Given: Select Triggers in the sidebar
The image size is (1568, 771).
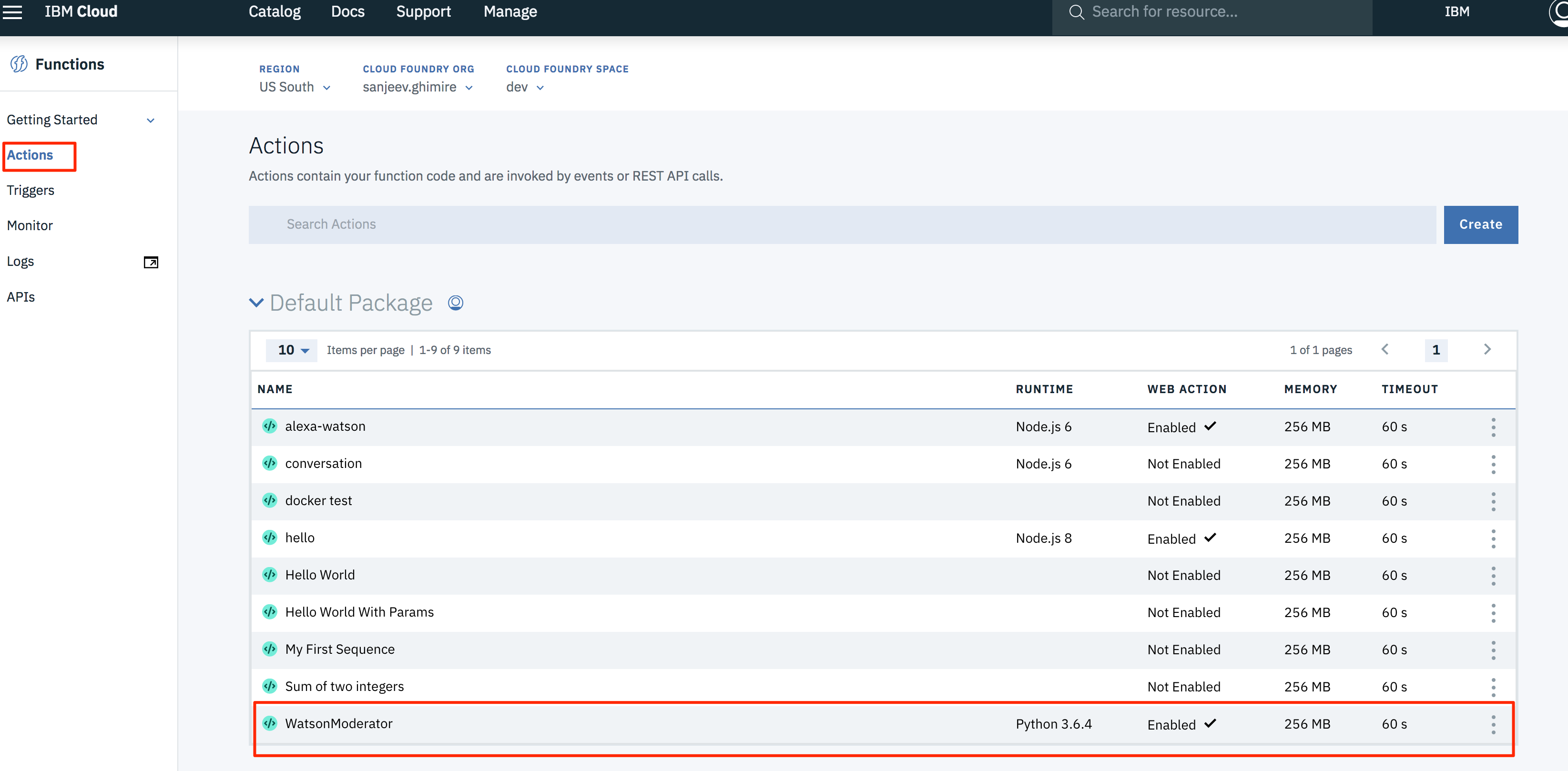Looking at the screenshot, I should pos(31,191).
